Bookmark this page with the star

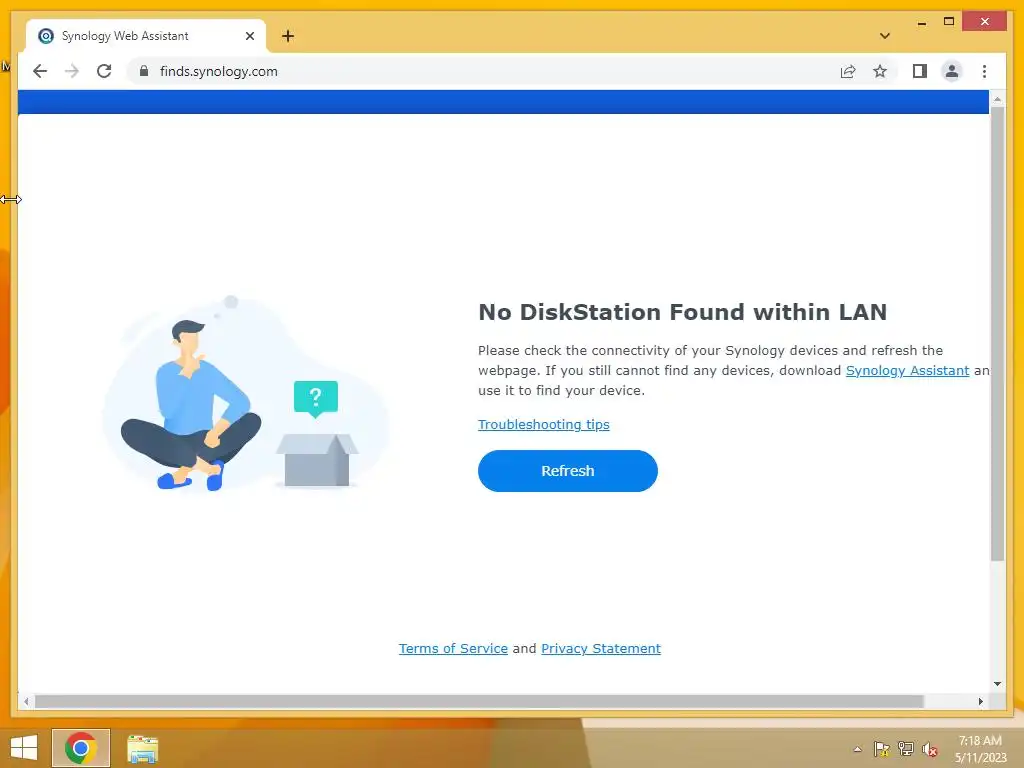880,71
